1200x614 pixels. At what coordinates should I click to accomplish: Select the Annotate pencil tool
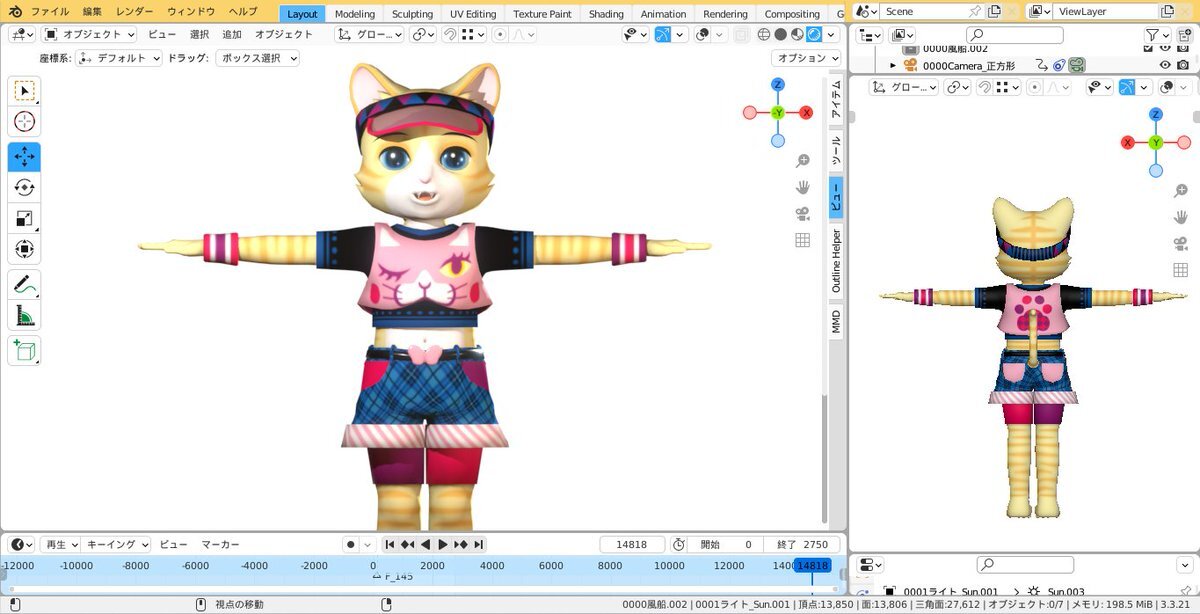tap(24, 285)
